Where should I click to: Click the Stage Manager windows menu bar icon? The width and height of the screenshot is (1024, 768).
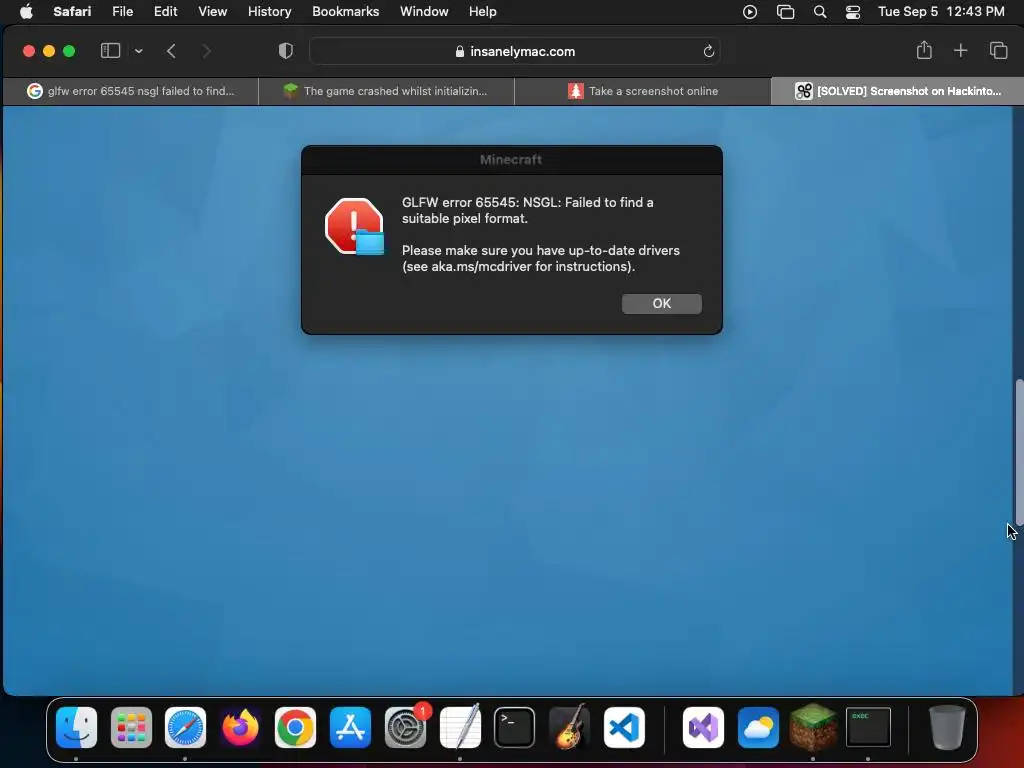(785, 12)
